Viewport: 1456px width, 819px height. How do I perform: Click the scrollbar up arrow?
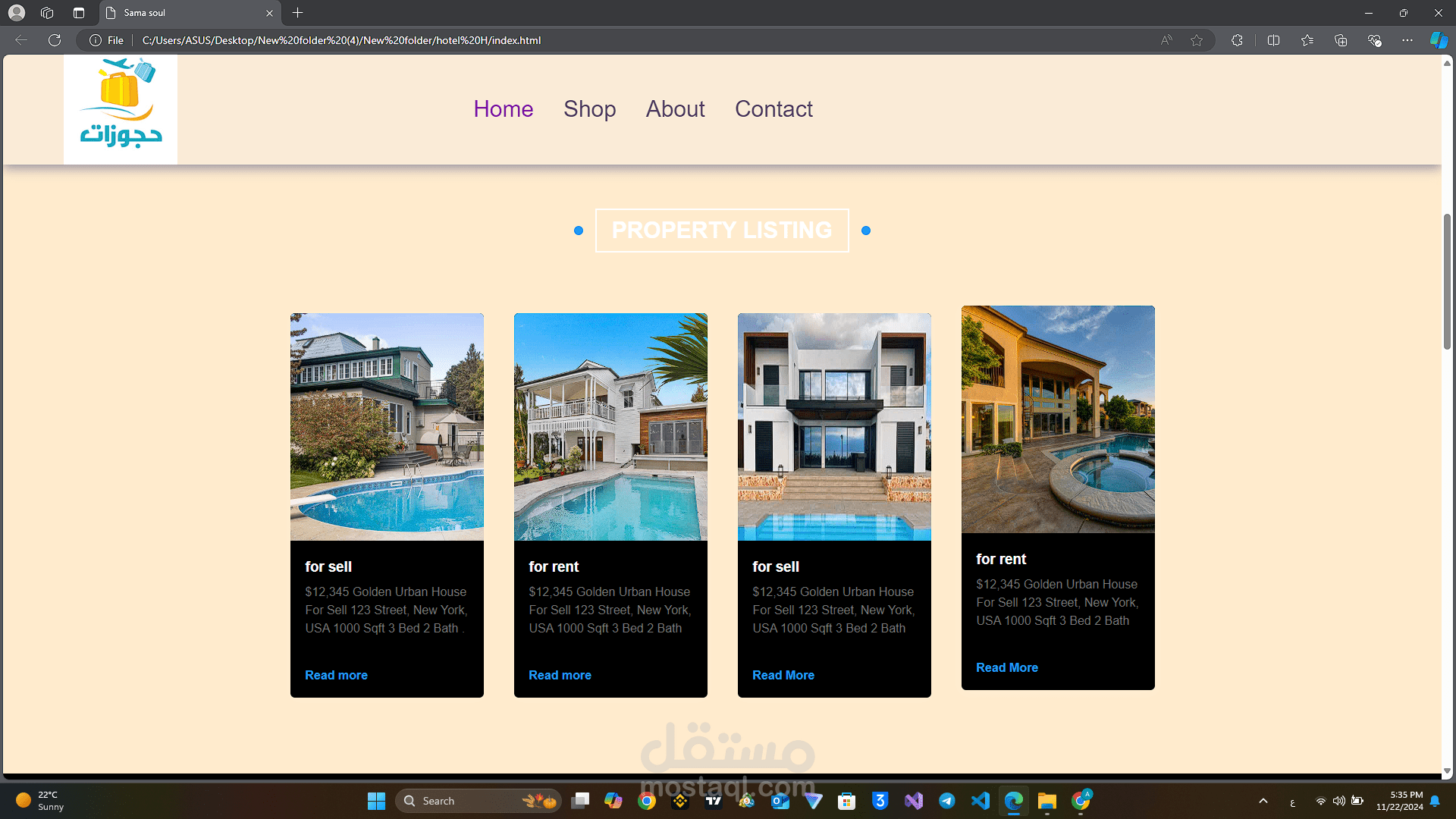click(1447, 63)
